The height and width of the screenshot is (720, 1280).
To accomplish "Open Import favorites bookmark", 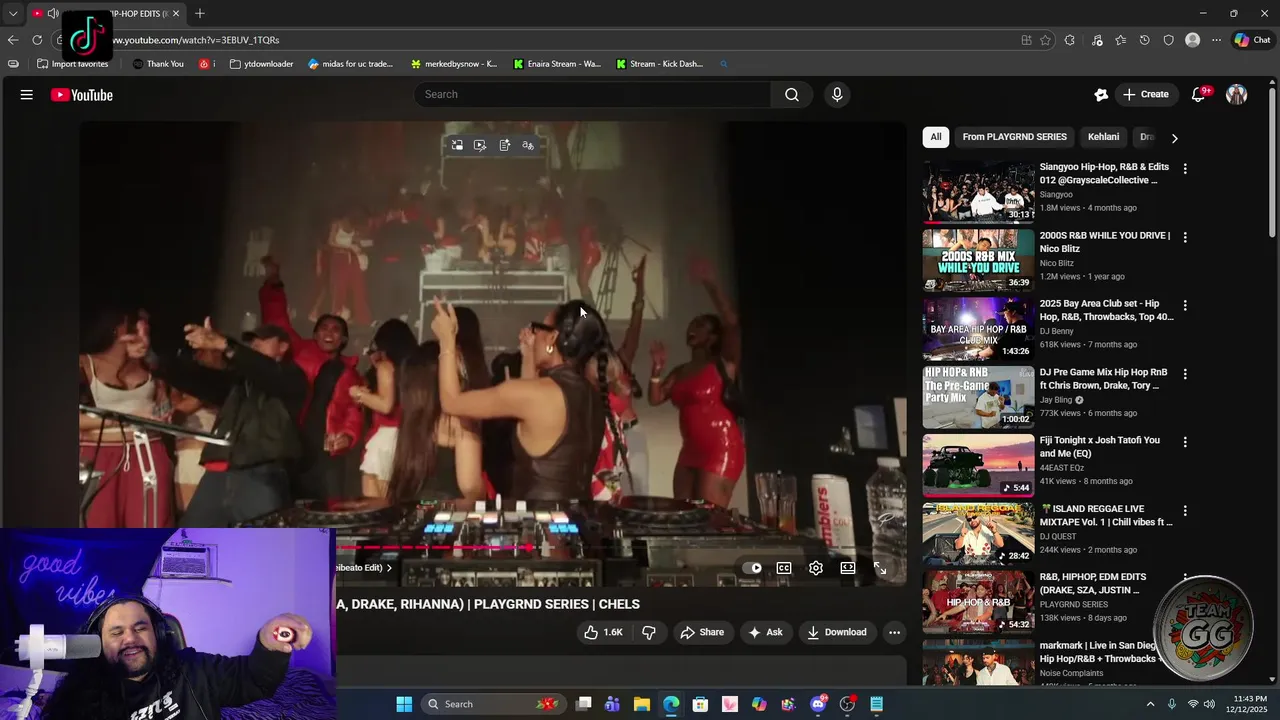I will (72, 64).
